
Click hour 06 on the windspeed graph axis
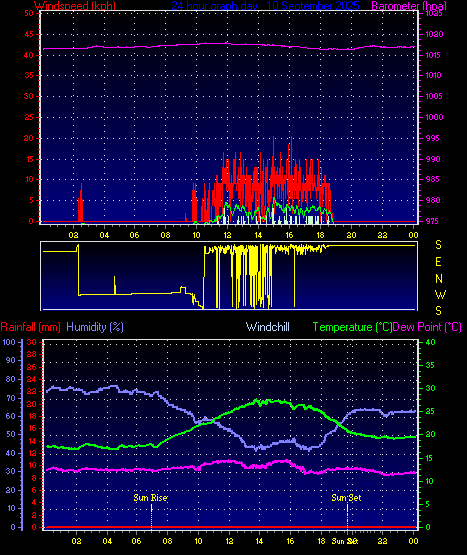[134, 235]
